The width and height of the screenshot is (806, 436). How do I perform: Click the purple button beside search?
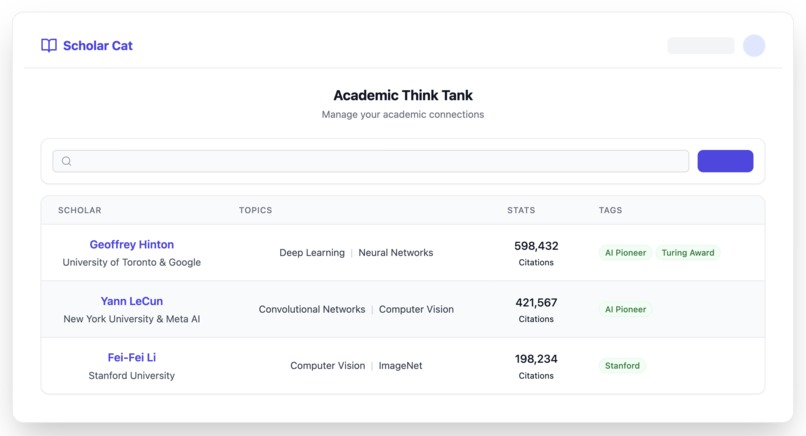pos(725,161)
